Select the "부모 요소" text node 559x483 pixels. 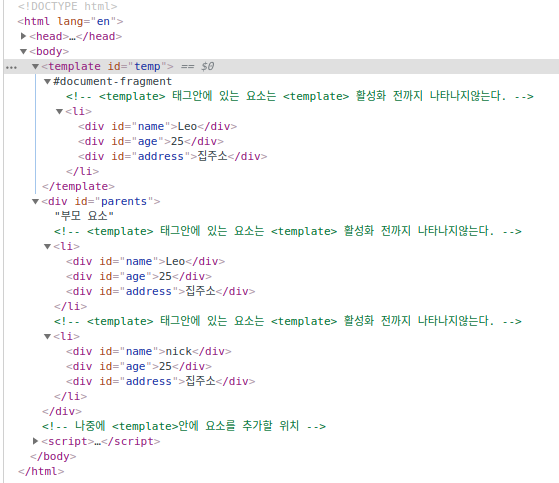point(84,216)
